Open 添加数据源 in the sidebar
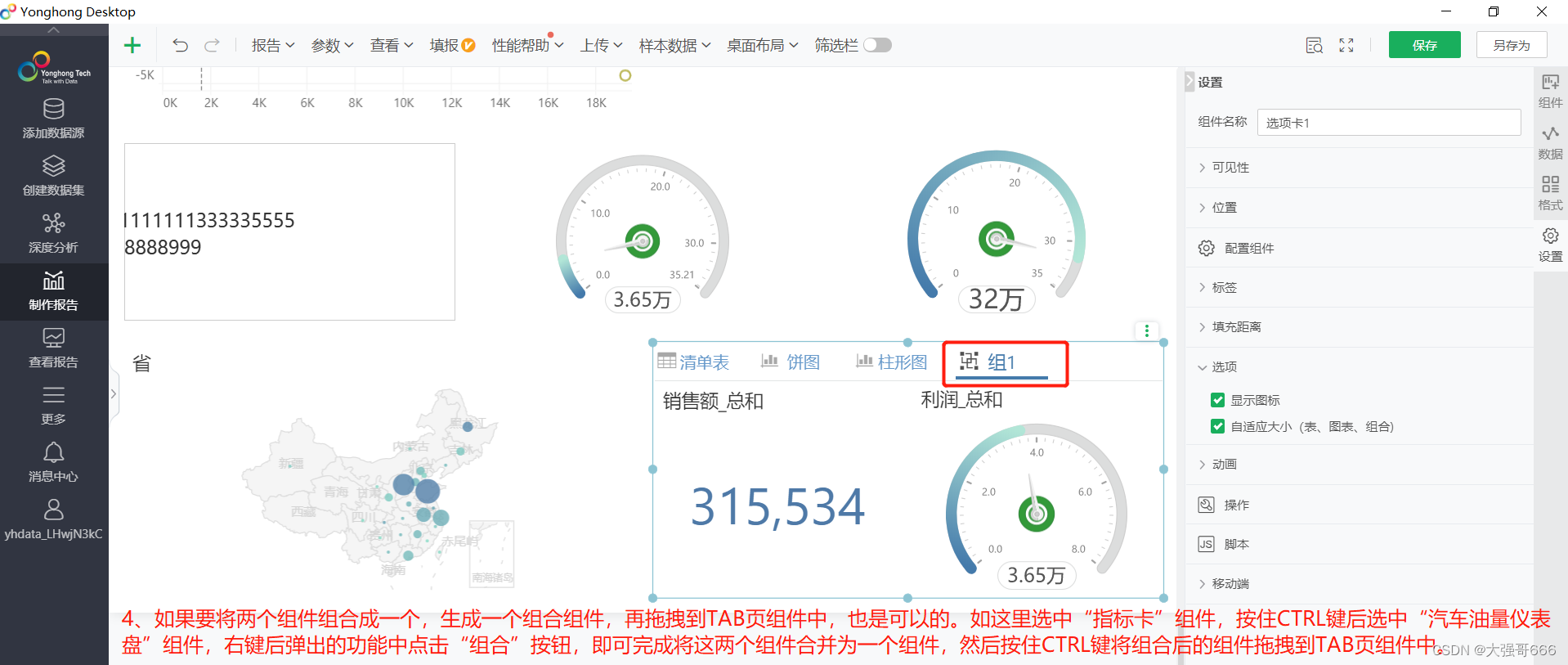 point(54,119)
